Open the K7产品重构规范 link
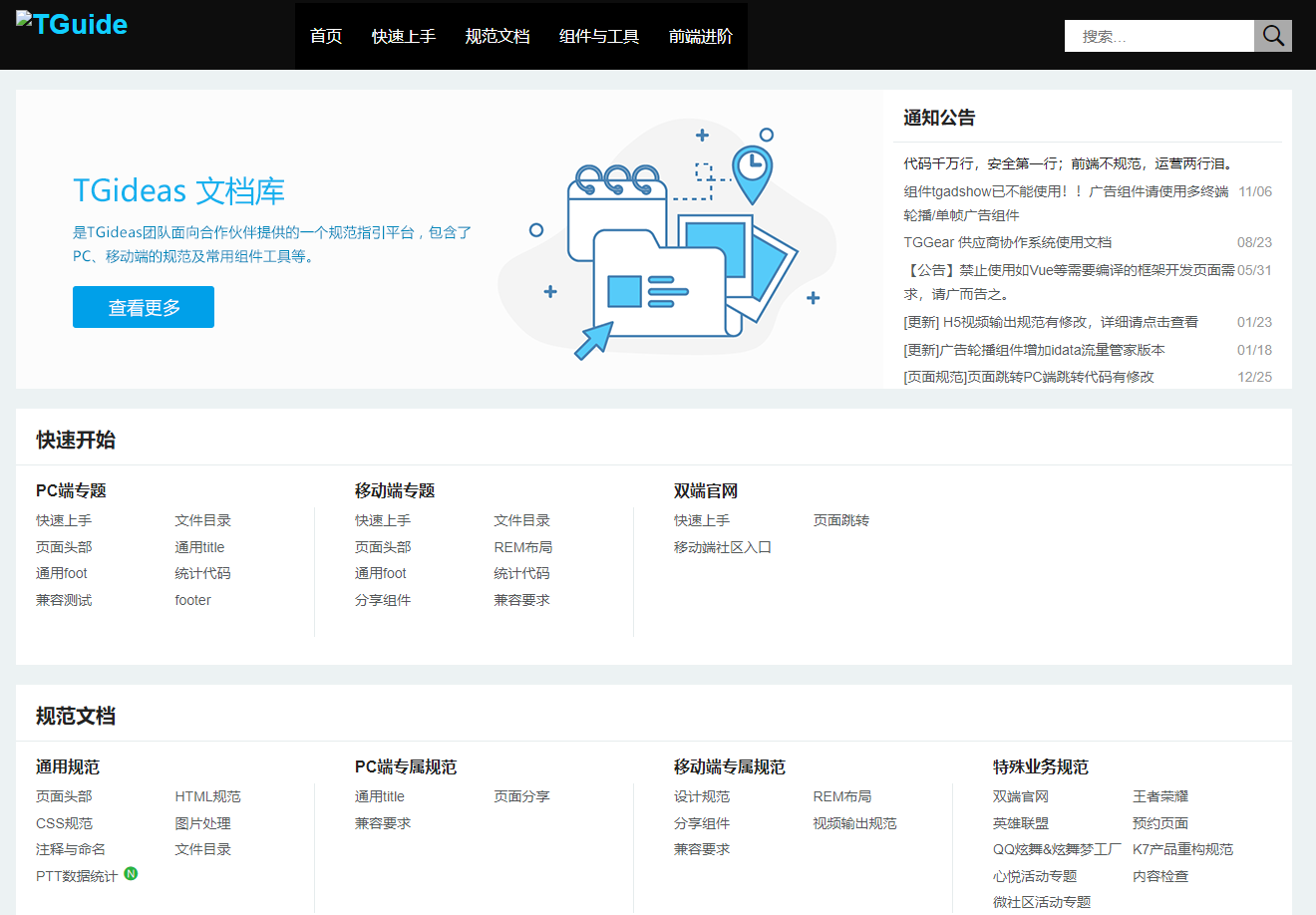The height and width of the screenshot is (915, 1316). click(x=1183, y=849)
